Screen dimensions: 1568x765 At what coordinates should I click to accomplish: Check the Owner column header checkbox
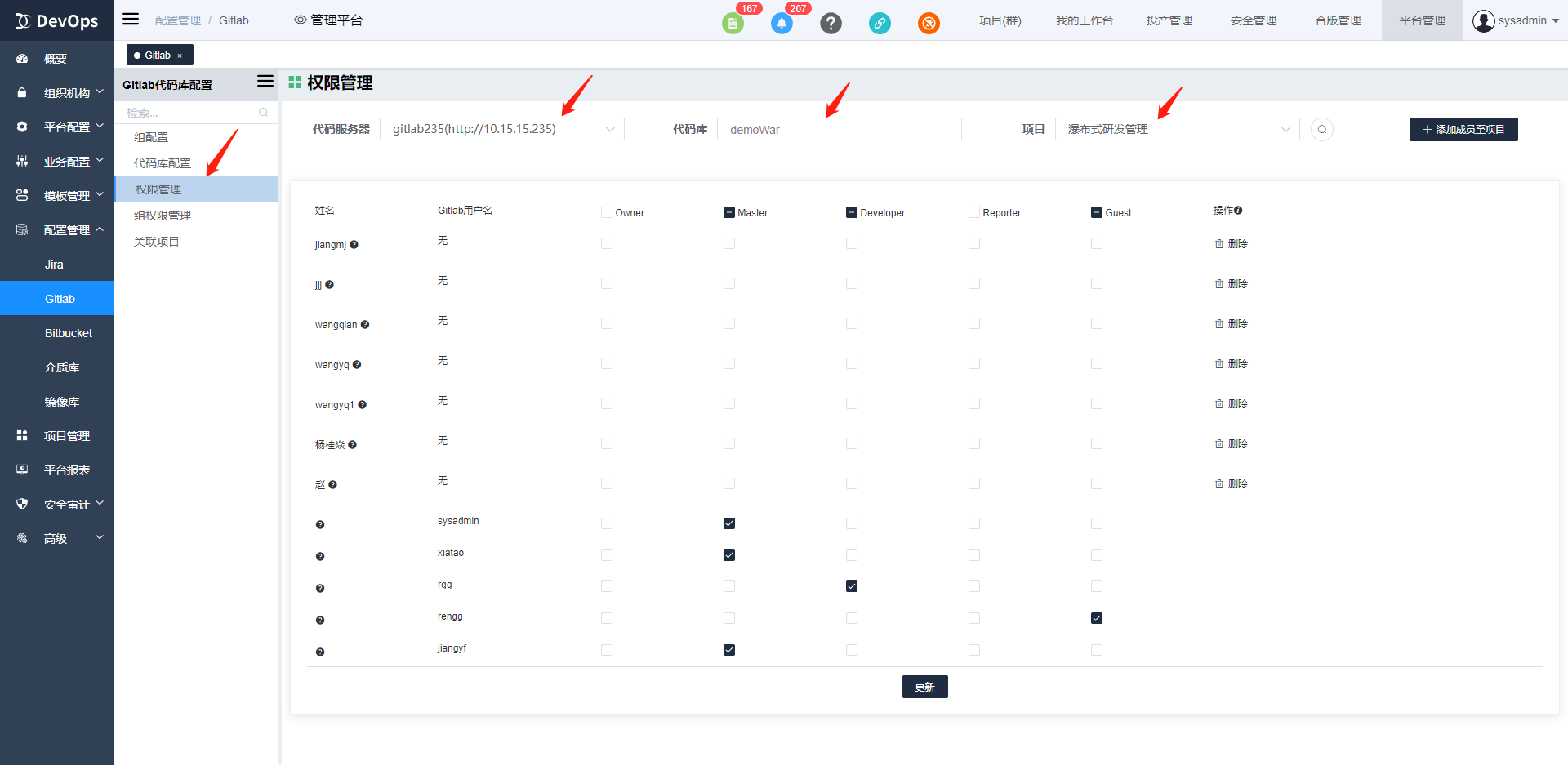(607, 212)
